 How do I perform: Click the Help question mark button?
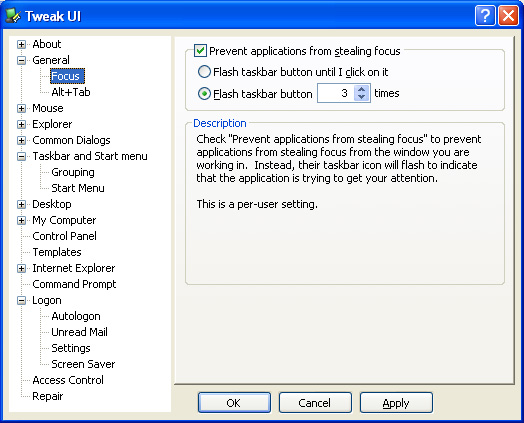click(485, 15)
